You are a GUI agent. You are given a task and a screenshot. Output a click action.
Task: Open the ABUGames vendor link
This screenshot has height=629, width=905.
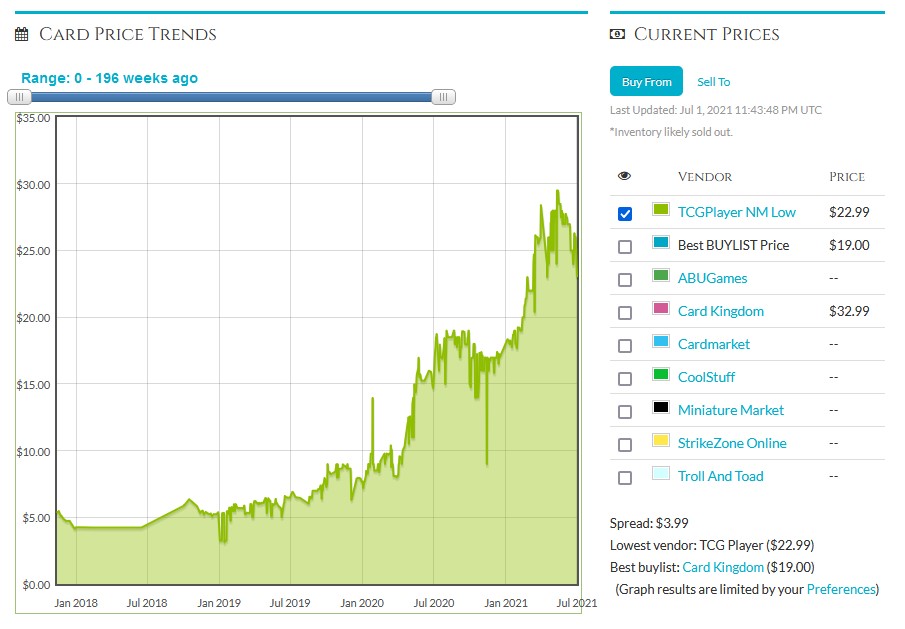[712, 278]
